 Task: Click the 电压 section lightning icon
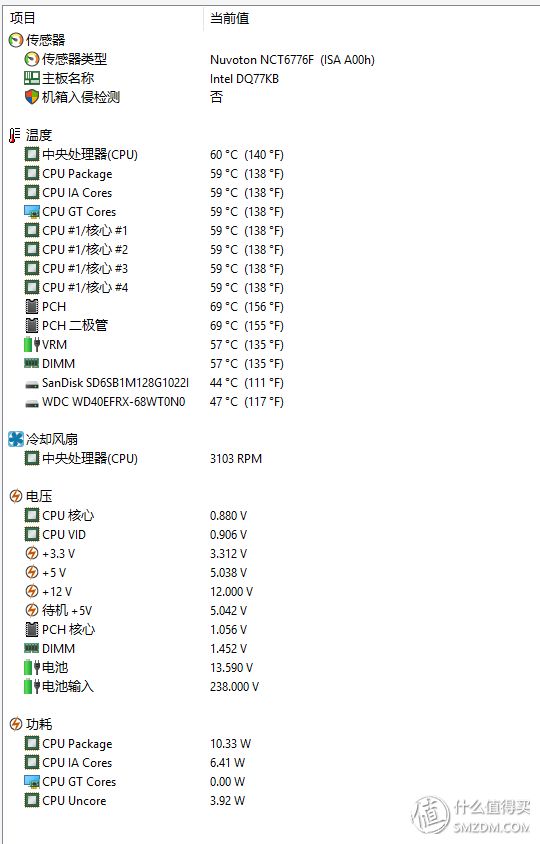[16, 496]
